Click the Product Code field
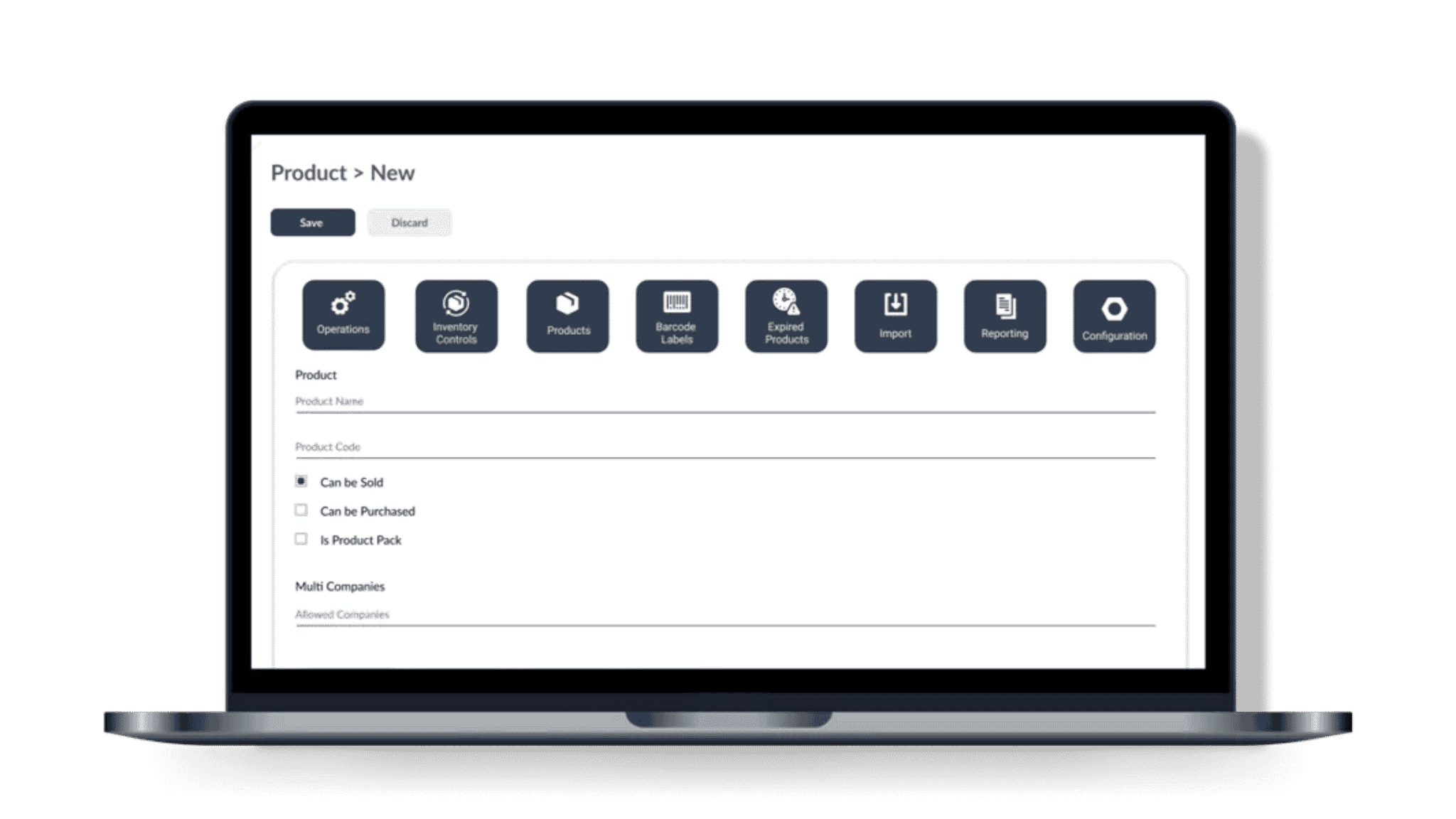Screen dimensions: 1456x819 pos(727,447)
